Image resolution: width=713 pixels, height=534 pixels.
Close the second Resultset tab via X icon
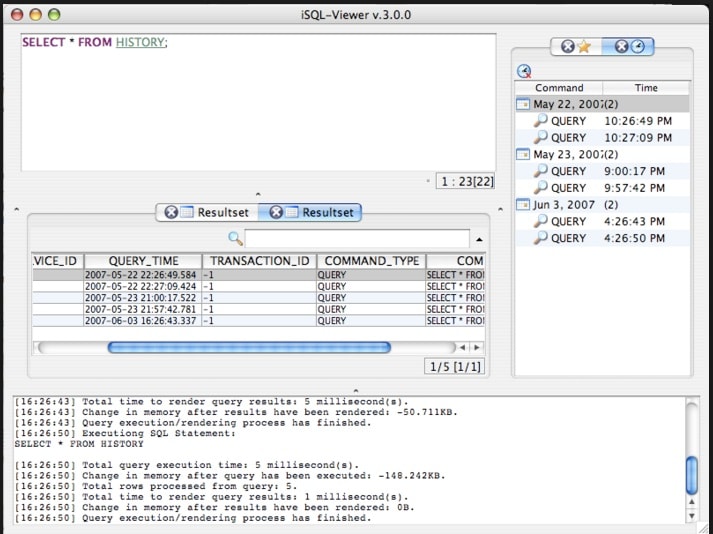click(x=276, y=212)
